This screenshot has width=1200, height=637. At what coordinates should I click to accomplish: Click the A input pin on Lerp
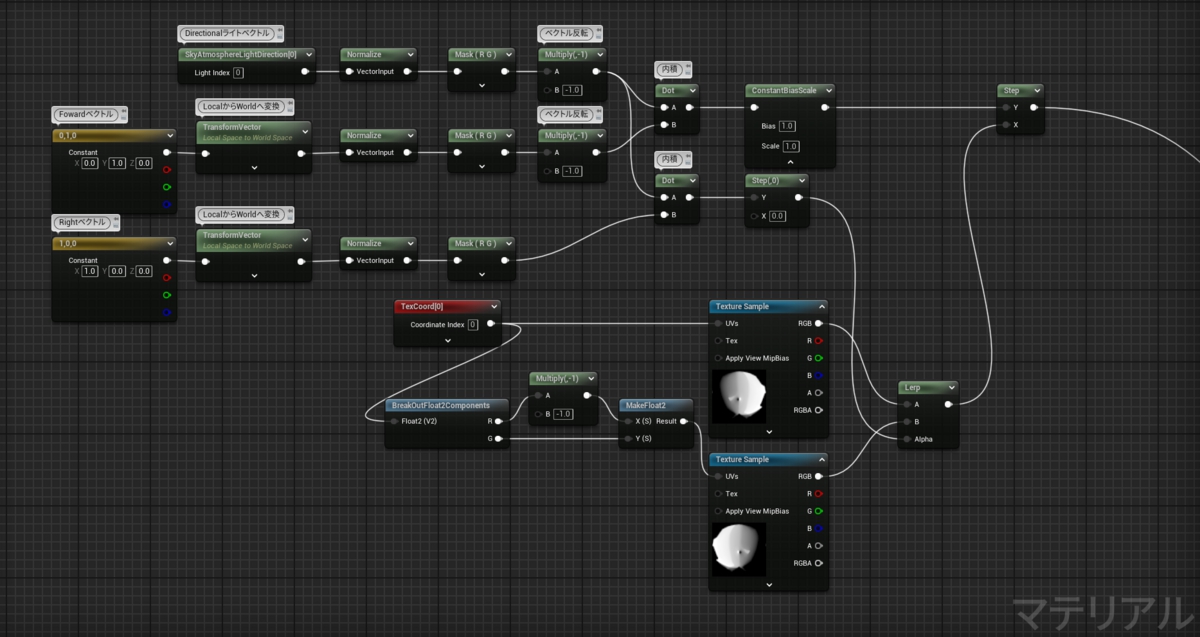pos(907,404)
